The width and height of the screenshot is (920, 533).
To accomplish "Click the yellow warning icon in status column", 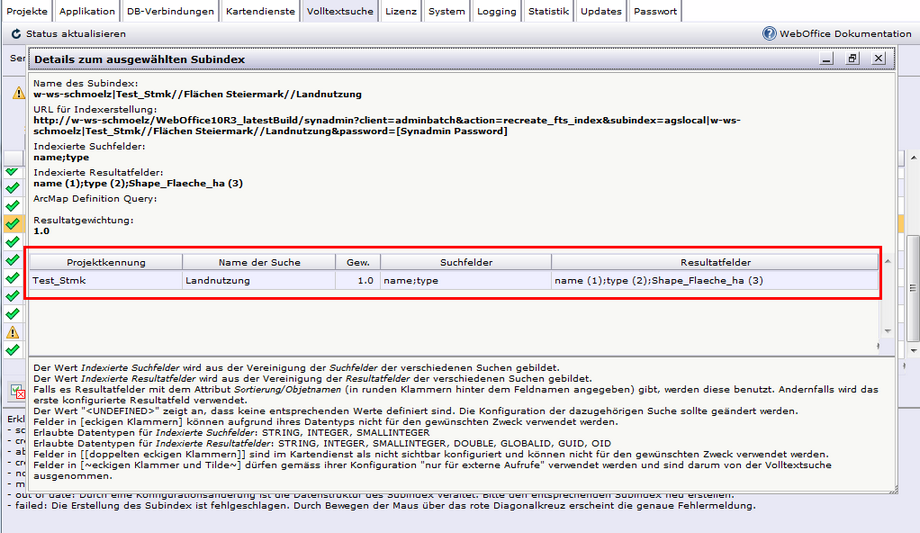I will pos(12,332).
